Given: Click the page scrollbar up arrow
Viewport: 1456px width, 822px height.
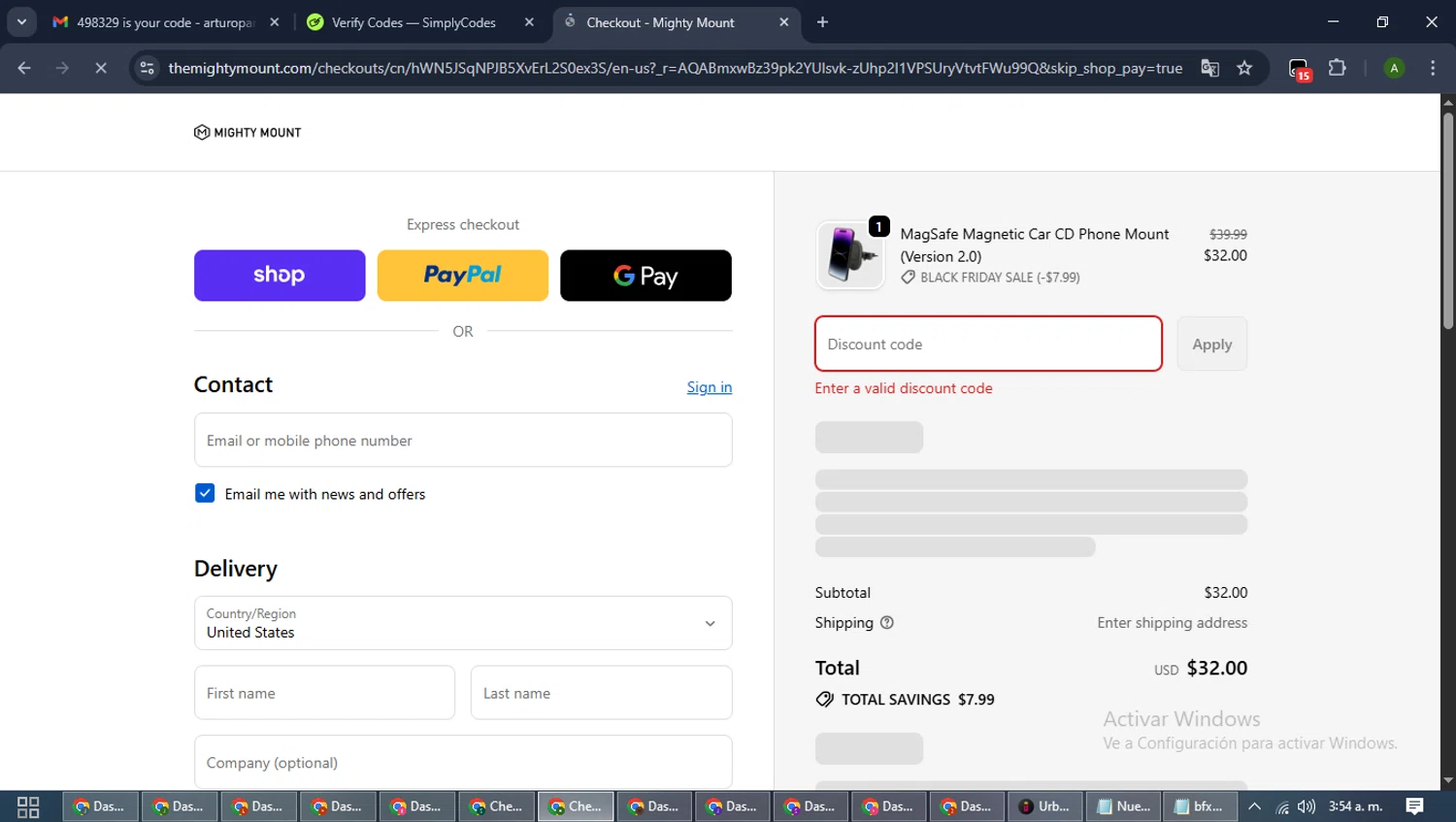Looking at the screenshot, I should (1448, 102).
